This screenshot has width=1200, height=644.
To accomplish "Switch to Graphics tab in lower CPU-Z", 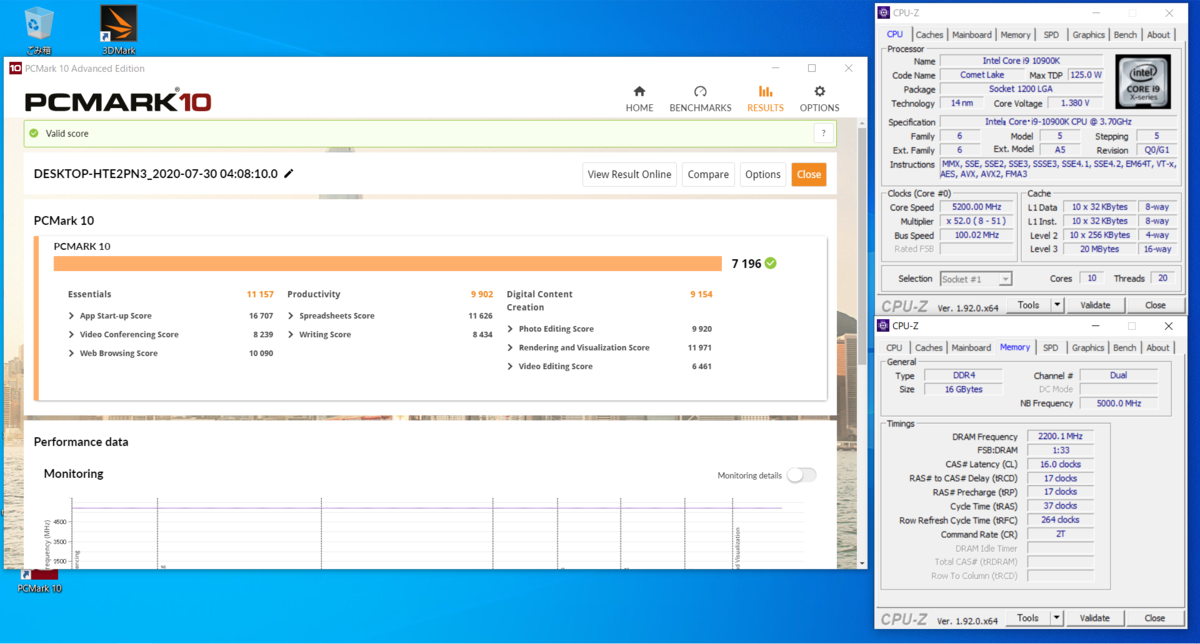I will coord(1088,348).
